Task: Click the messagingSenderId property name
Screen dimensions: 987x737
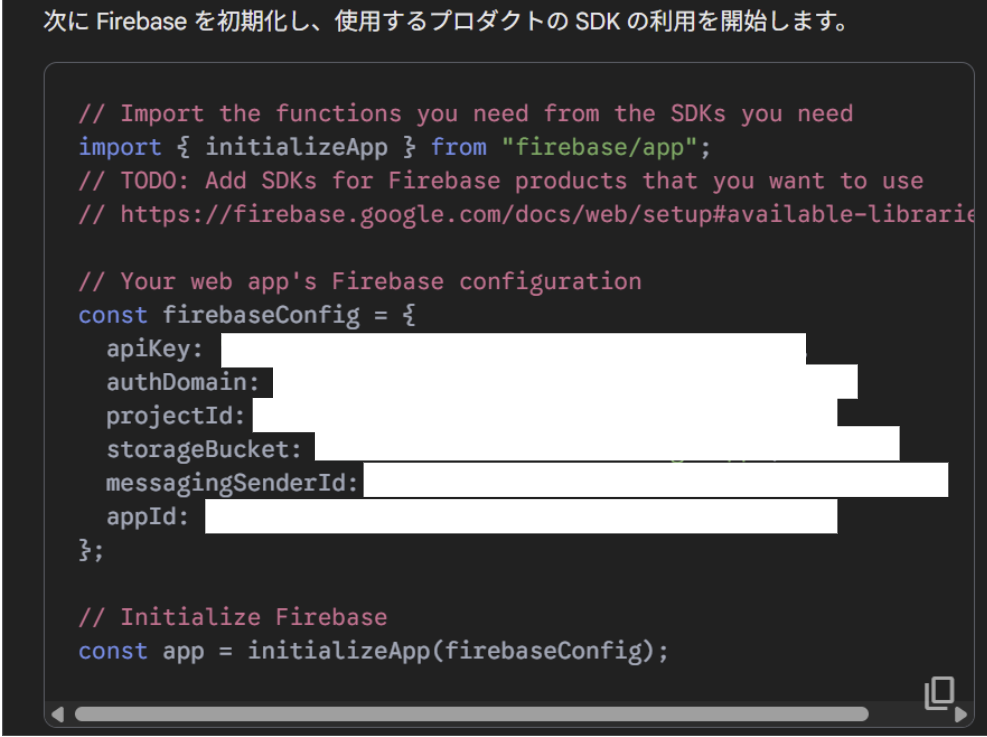Action: (x=231, y=483)
